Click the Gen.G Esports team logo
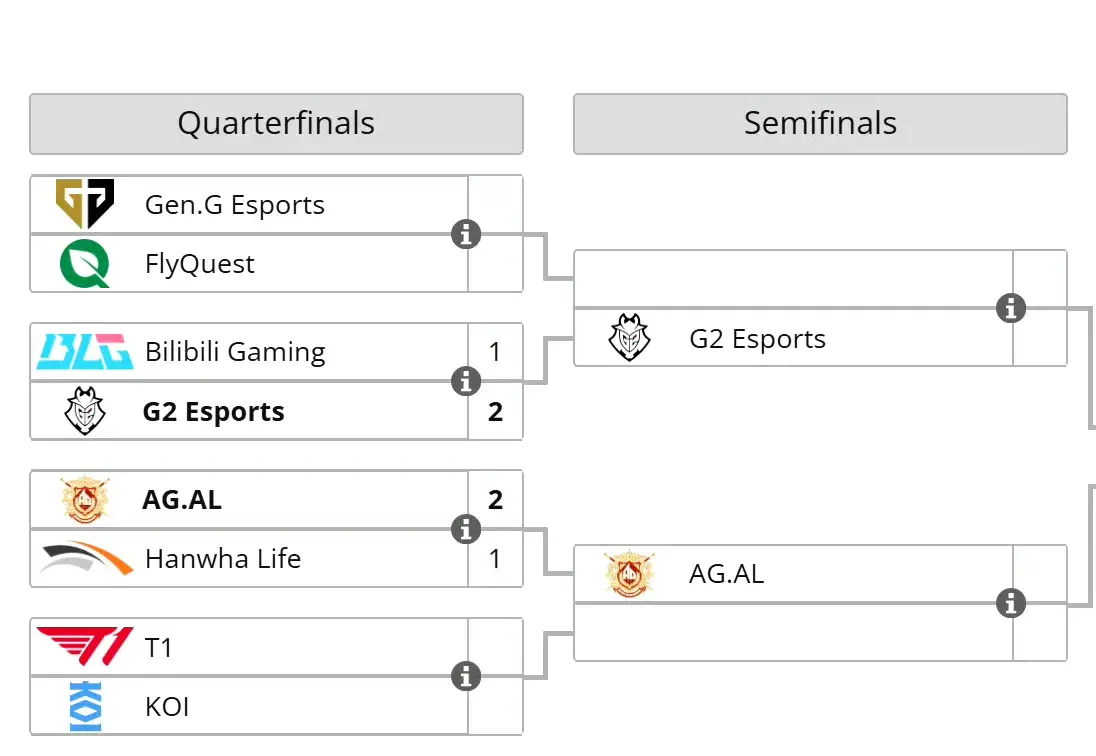The height and width of the screenshot is (756, 1096). (x=85, y=203)
